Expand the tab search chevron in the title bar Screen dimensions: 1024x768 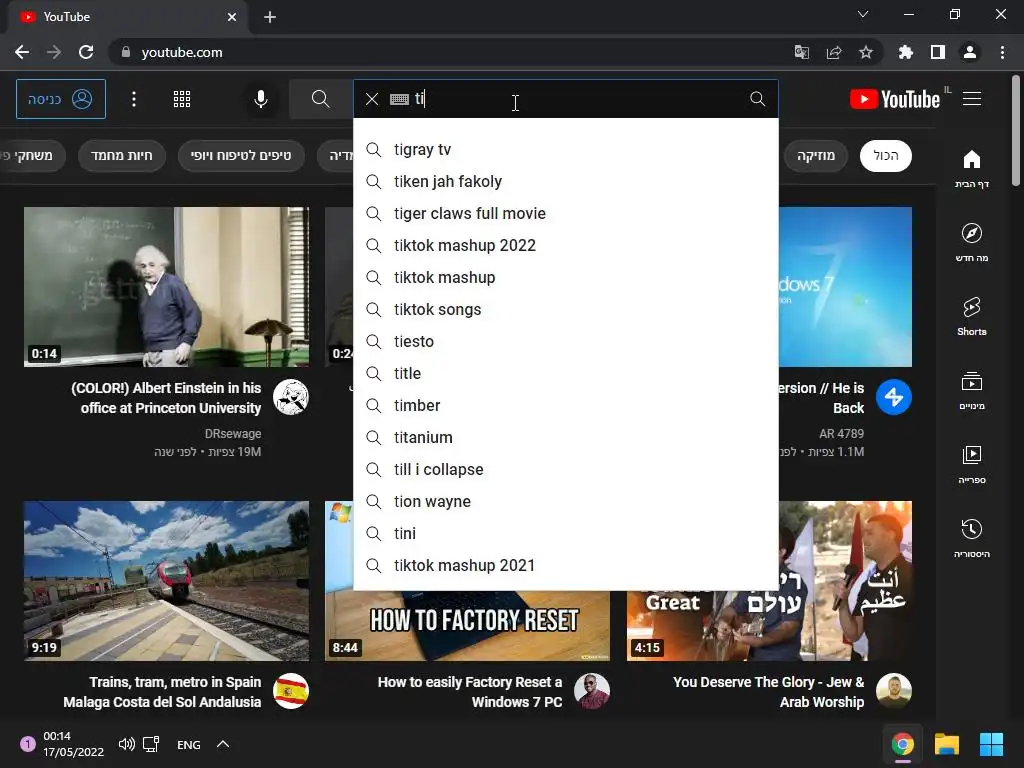(x=863, y=14)
